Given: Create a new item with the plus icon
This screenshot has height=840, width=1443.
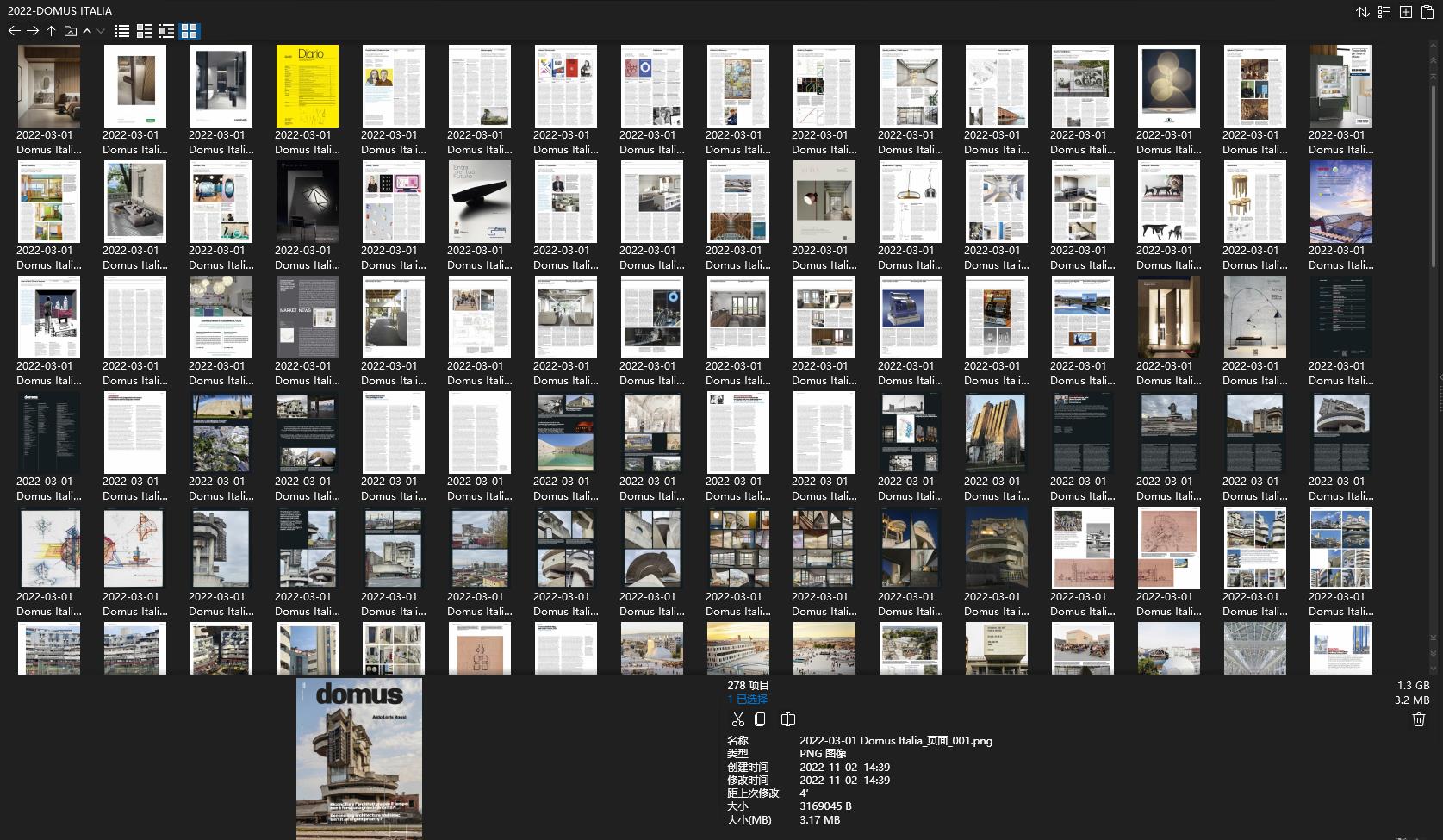Looking at the screenshot, I should click(x=1405, y=13).
